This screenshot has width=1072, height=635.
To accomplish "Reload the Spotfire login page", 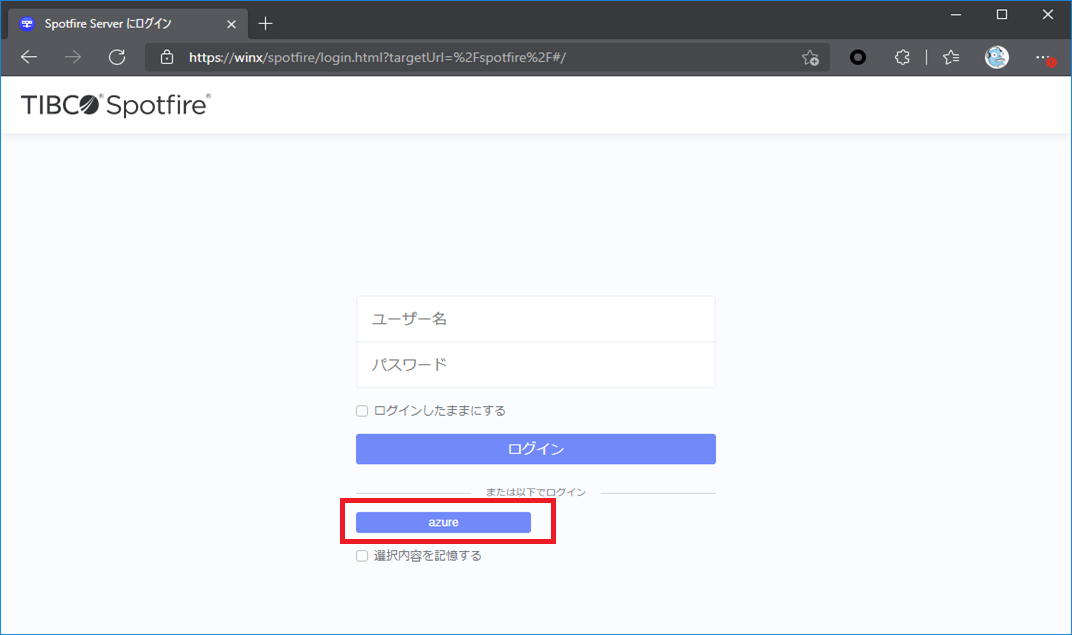I will point(117,57).
